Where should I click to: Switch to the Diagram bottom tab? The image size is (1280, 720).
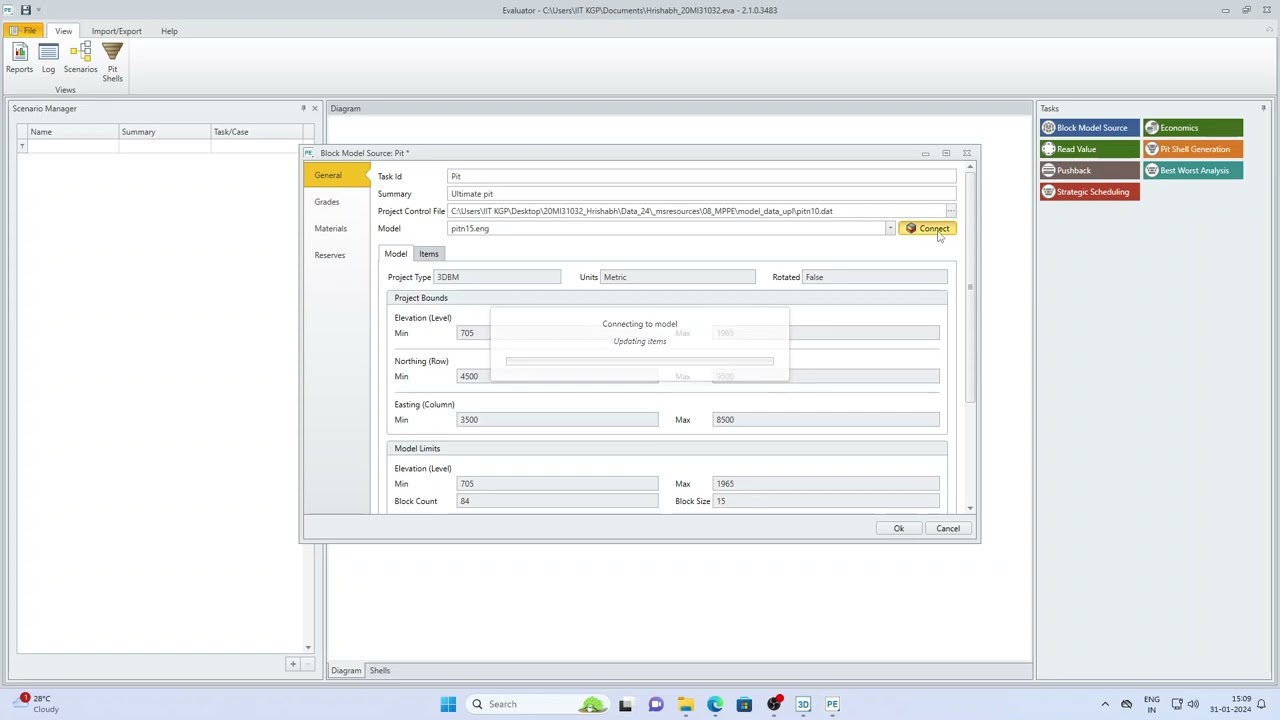click(346, 671)
